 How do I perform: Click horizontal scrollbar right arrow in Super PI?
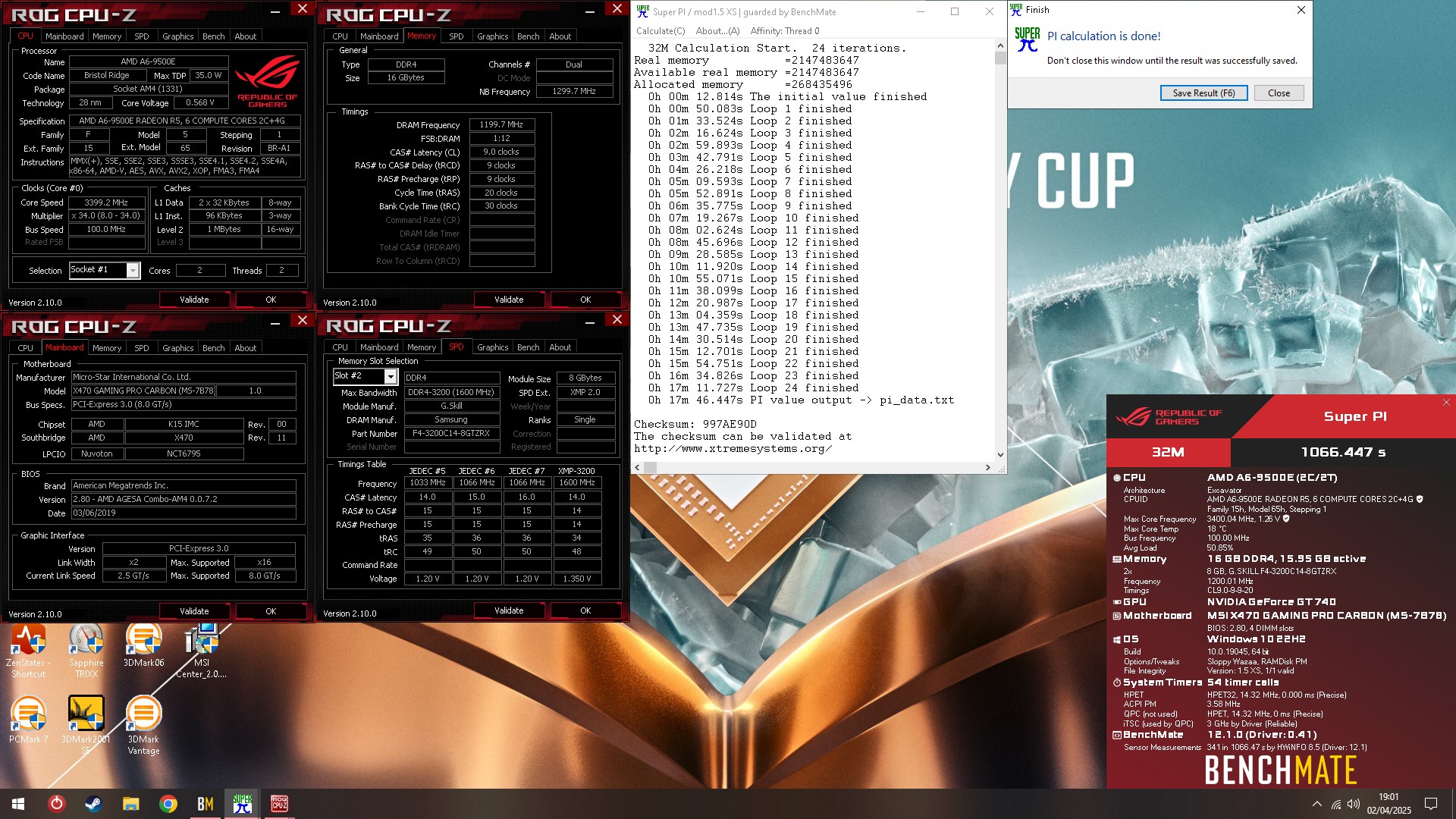point(987,468)
